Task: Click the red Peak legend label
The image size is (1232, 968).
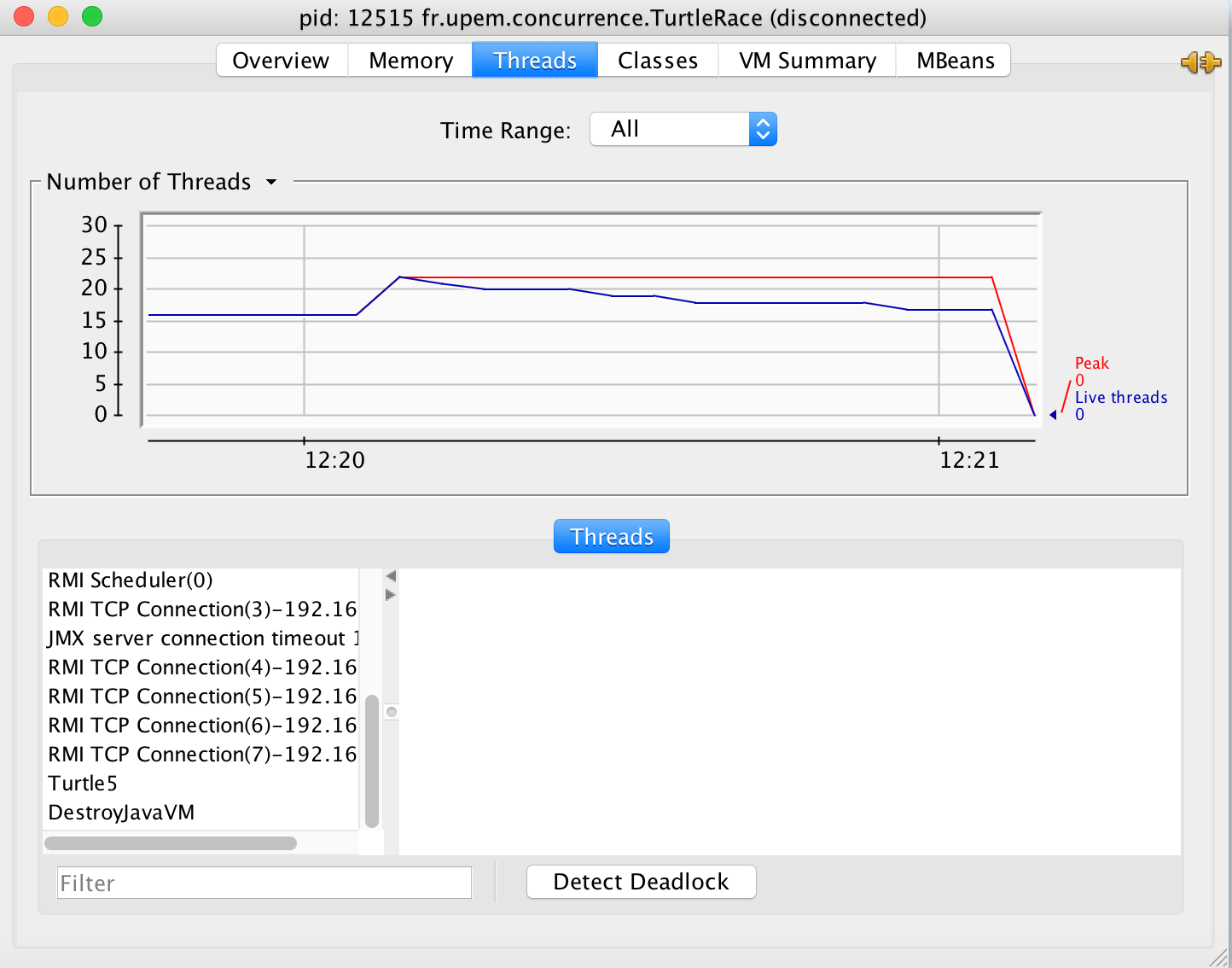Action: [x=1092, y=364]
